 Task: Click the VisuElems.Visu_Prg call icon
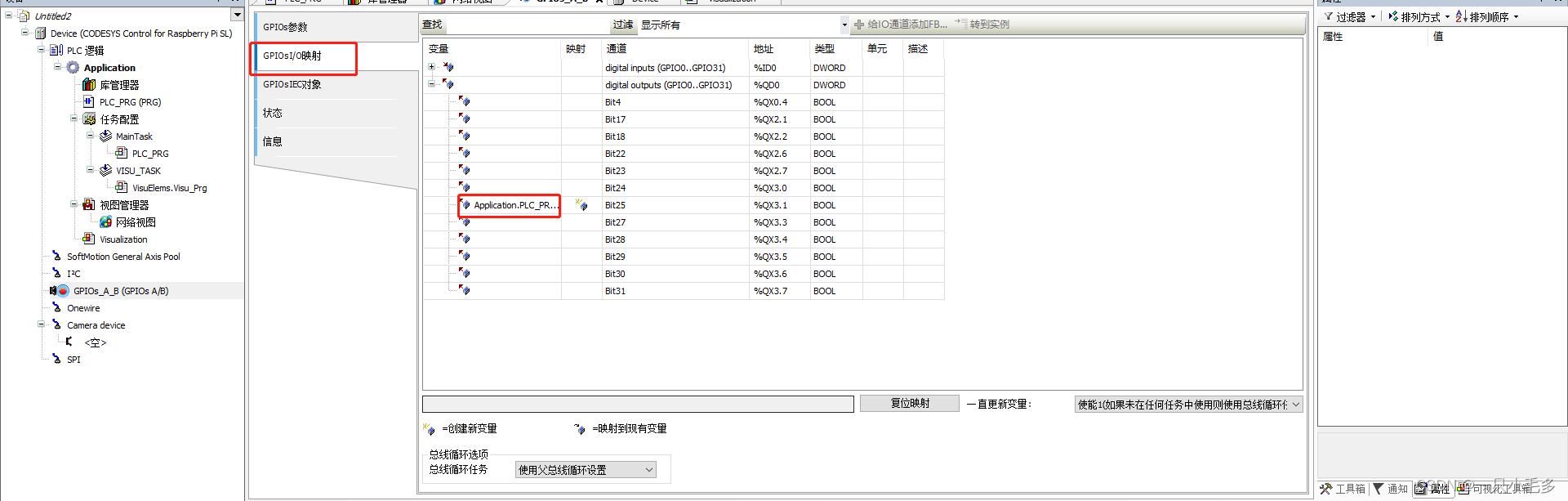point(122,187)
